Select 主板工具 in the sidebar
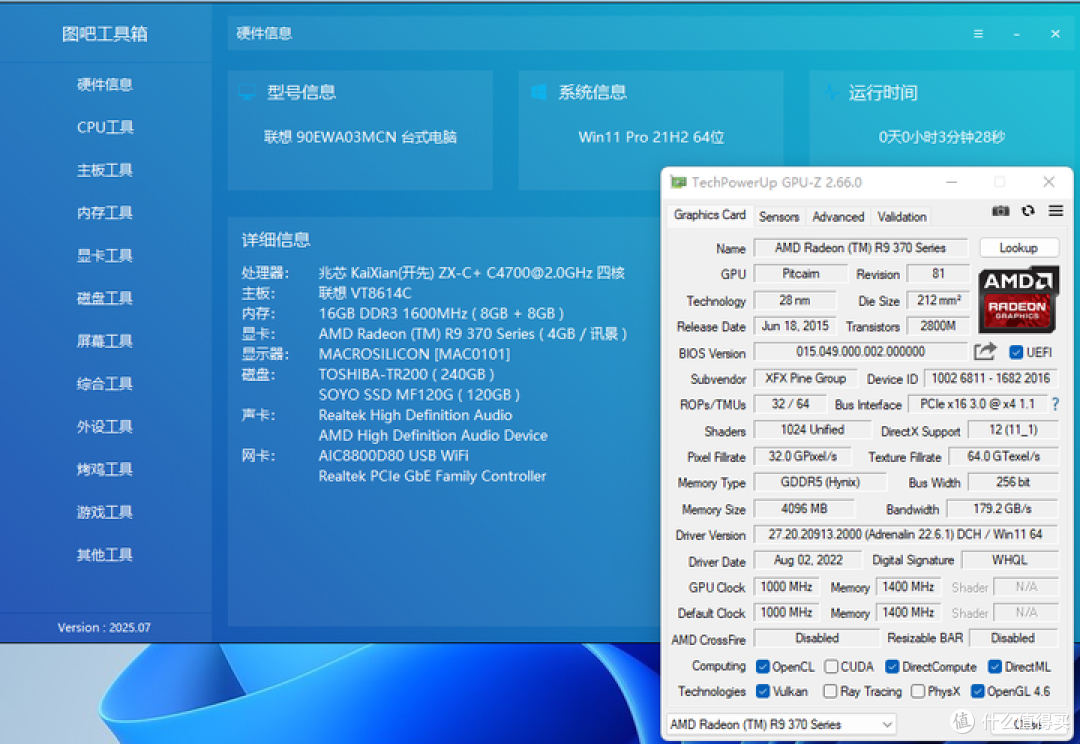 point(105,170)
